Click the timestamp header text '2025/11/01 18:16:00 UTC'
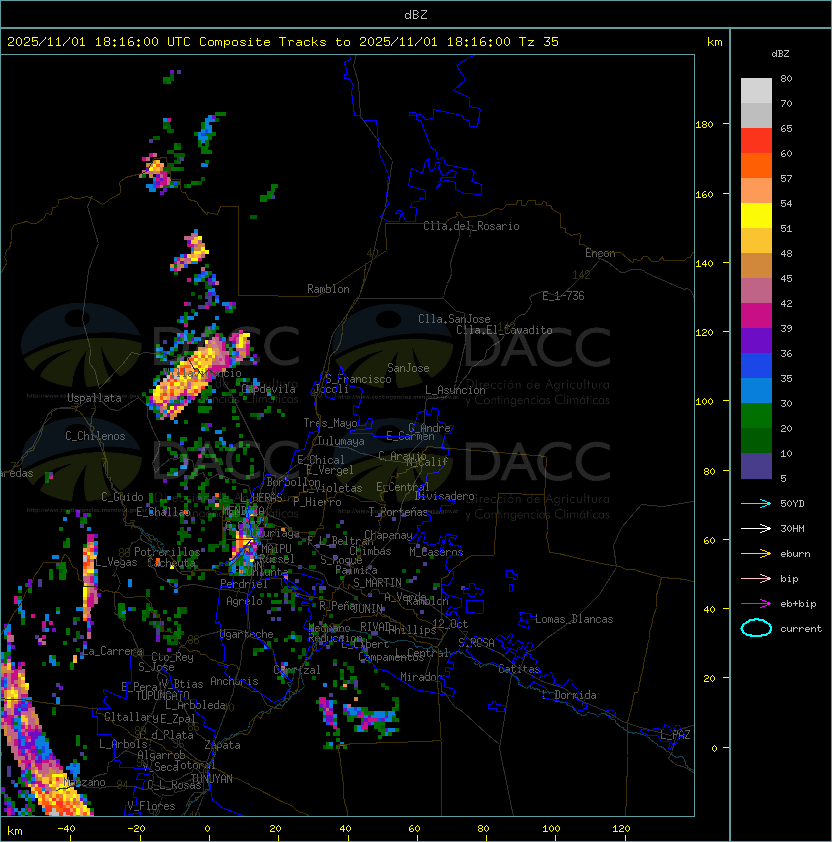This screenshot has width=832, height=842. coord(98,42)
